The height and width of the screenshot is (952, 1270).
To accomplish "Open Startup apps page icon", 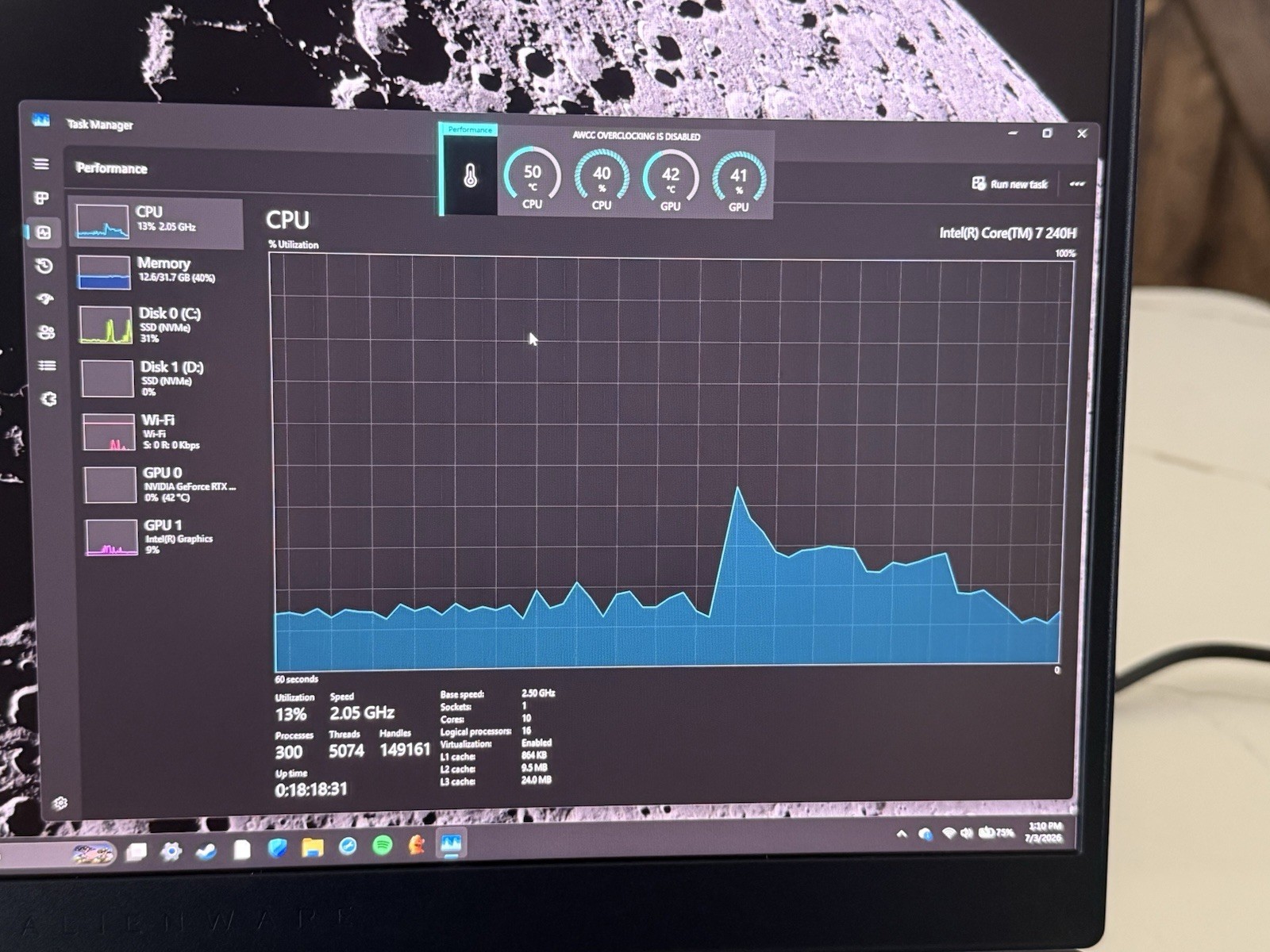I will click(46, 299).
